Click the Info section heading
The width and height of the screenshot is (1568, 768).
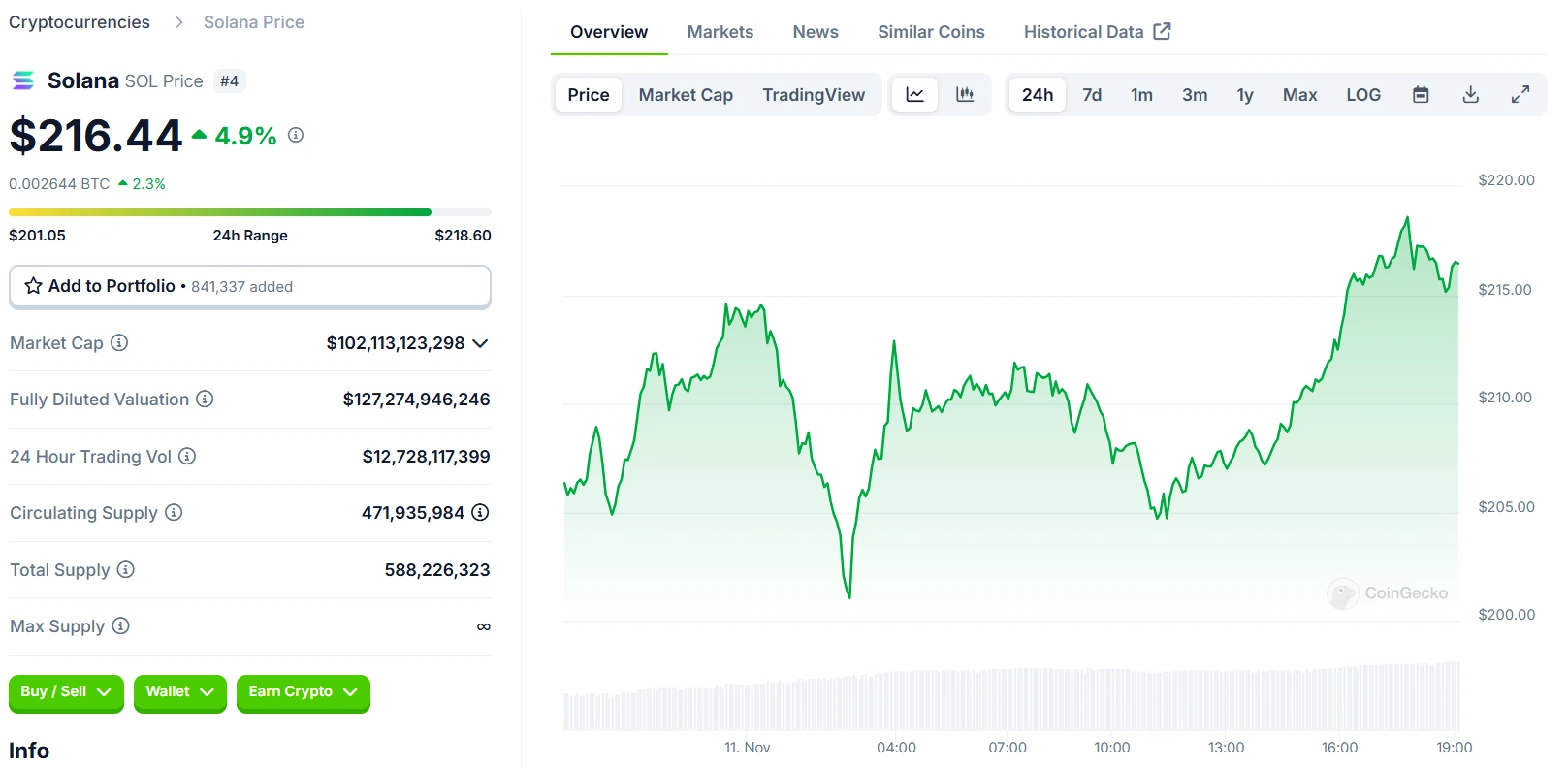tap(29, 751)
